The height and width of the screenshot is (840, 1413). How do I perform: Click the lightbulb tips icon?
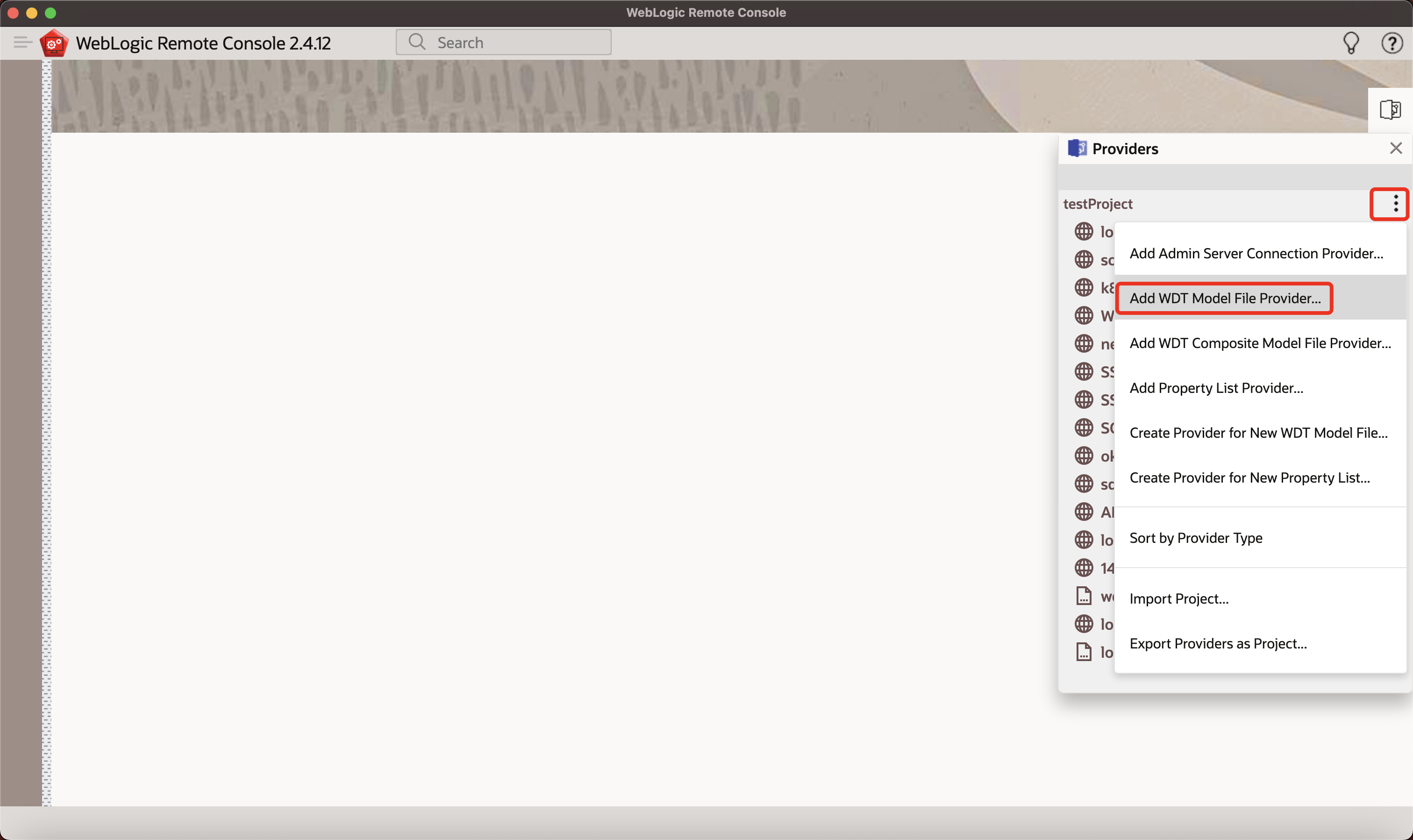pos(1351,43)
